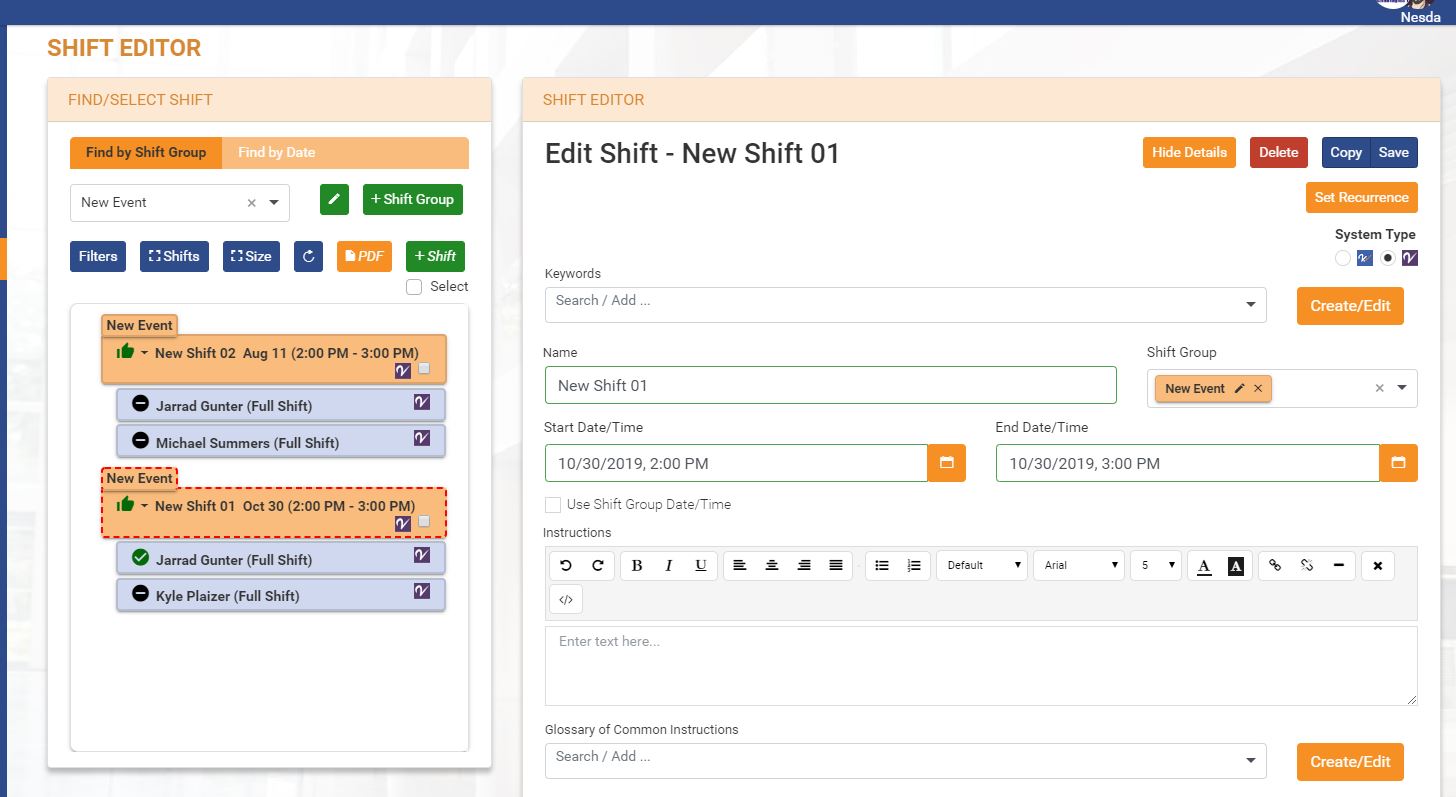This screenshot has width=1456, height=797.
Task: Switch to code view with the </> icon
Action: click(x=566, y=599)
